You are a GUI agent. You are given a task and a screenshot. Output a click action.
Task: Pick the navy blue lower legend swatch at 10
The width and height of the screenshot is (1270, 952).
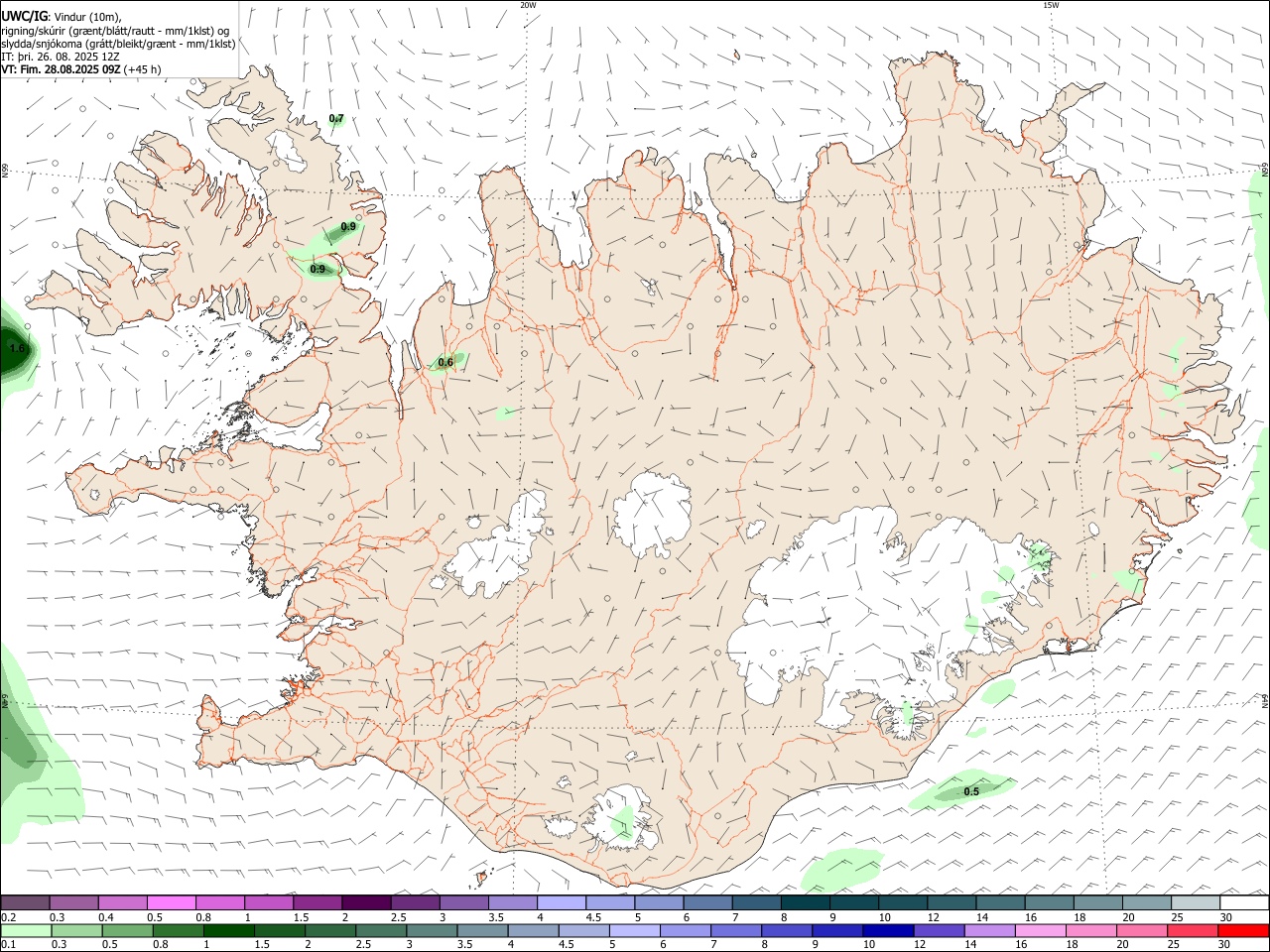[x=888, y=930]
